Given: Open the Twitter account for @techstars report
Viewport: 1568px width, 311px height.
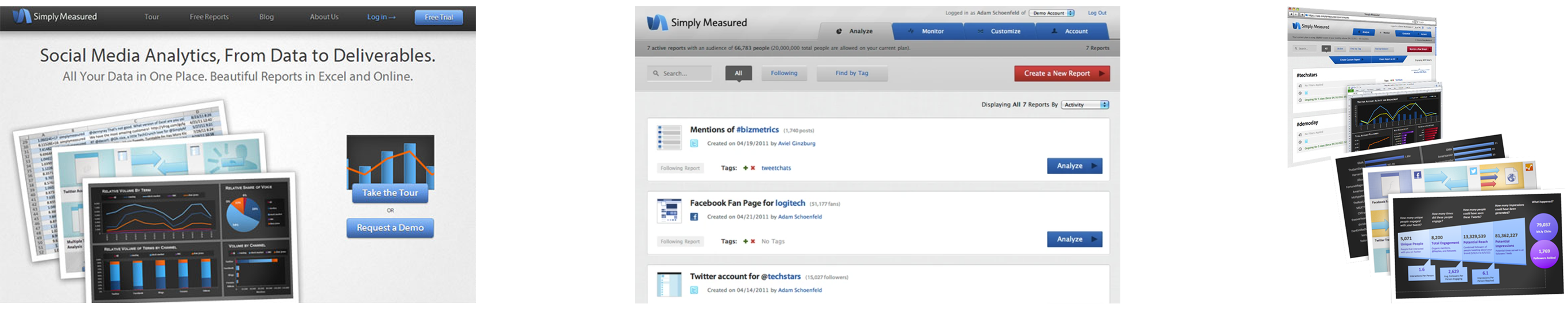Looking at the screenshot, I should point(745,277).
